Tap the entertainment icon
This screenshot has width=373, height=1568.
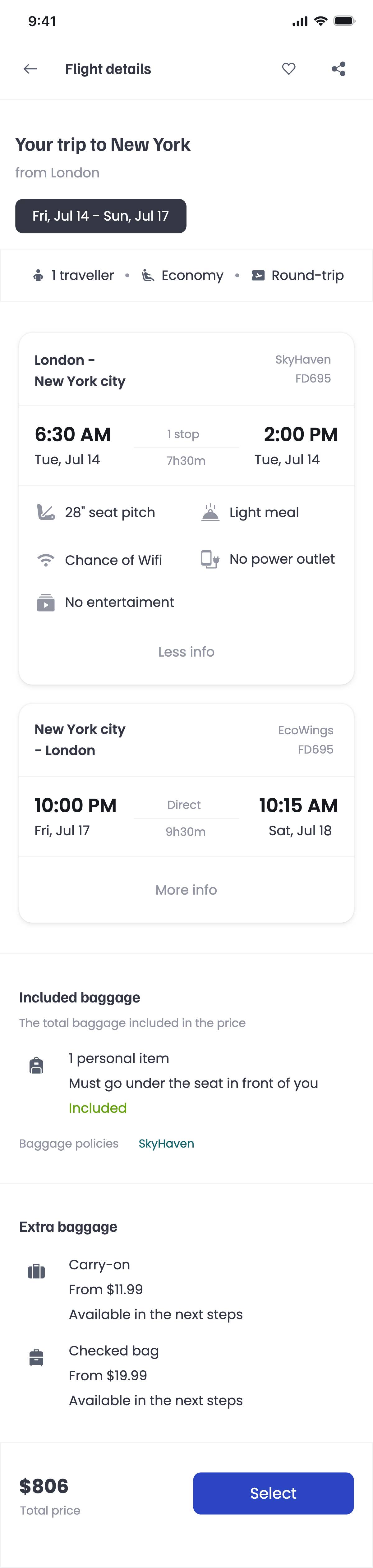coord(46,603)
